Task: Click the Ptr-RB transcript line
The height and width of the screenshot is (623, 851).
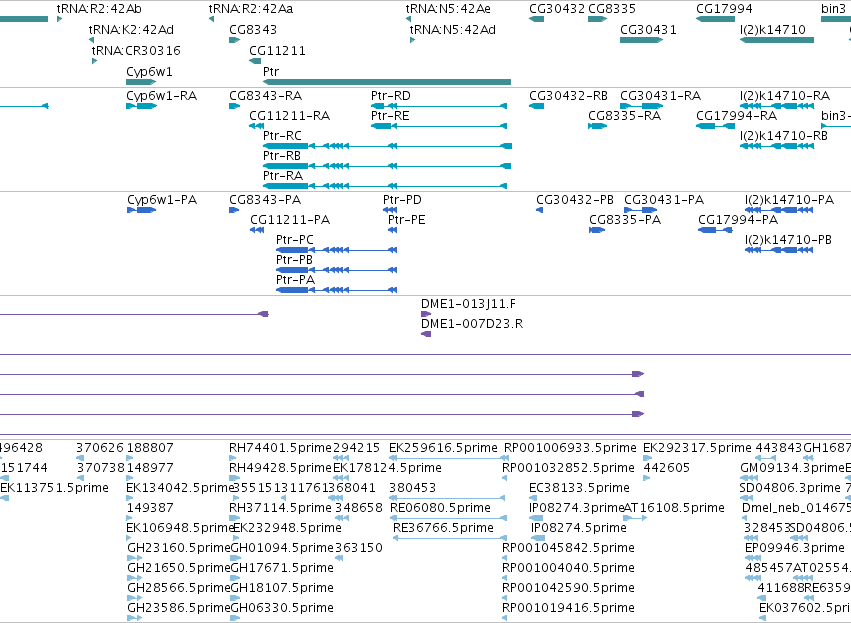Action: (x=387, y=166)
